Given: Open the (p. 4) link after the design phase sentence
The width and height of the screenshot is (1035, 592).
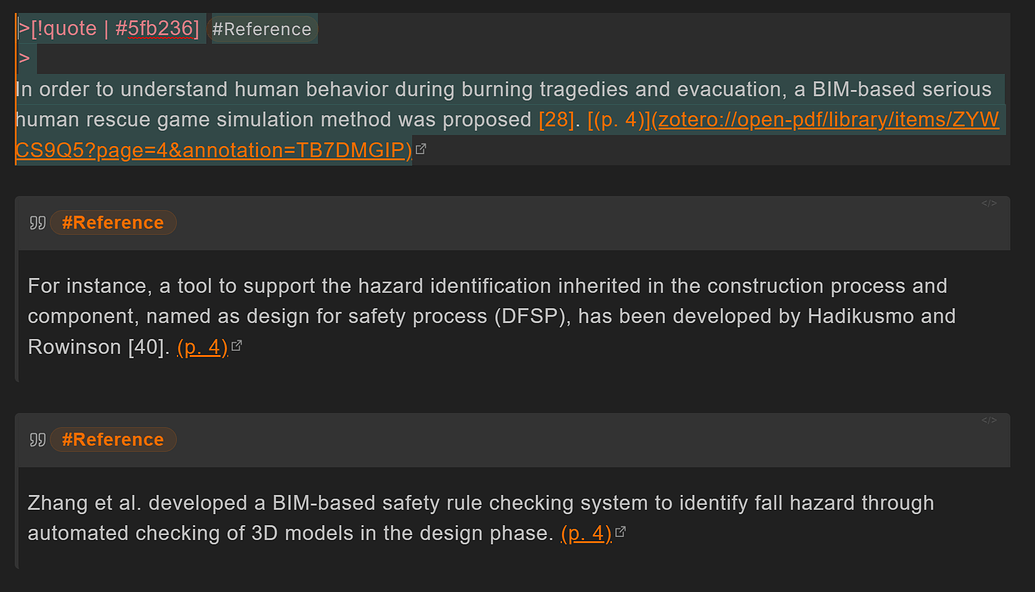Looking at the screenshot, I should click(586, 533).
